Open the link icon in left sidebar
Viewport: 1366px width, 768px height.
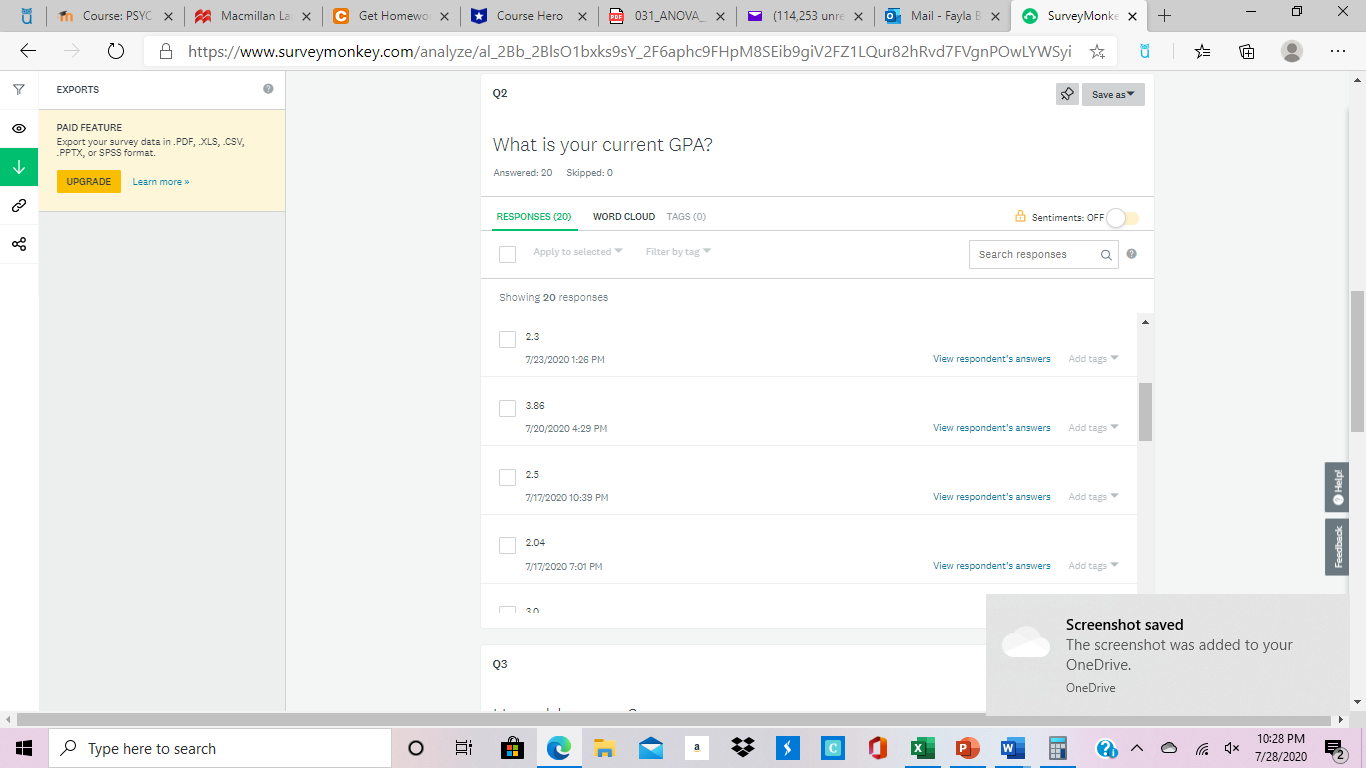(19, 206)
